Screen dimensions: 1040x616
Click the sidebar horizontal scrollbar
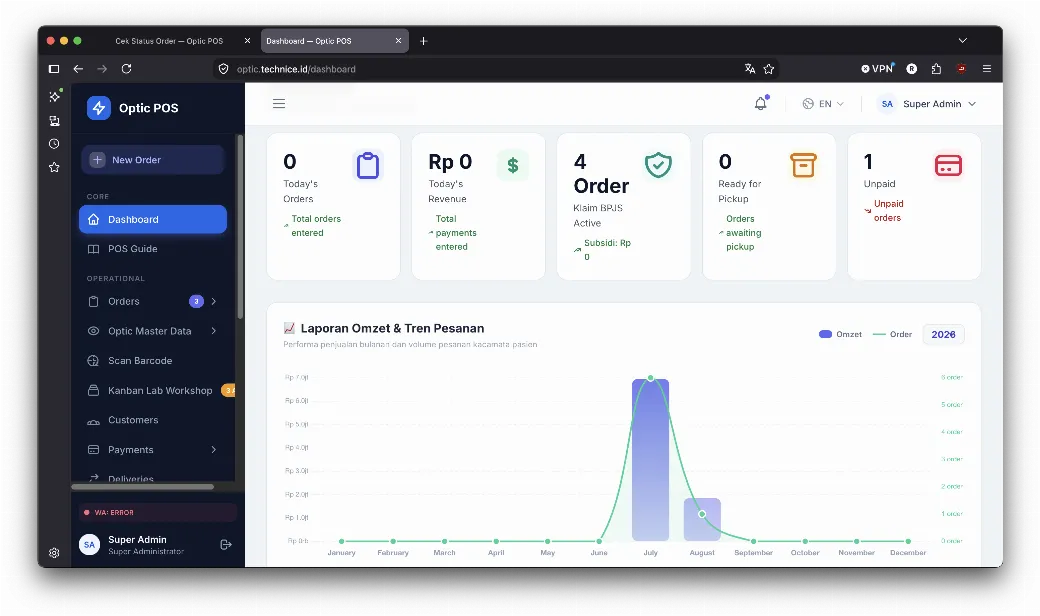click(x=143, y=487)
